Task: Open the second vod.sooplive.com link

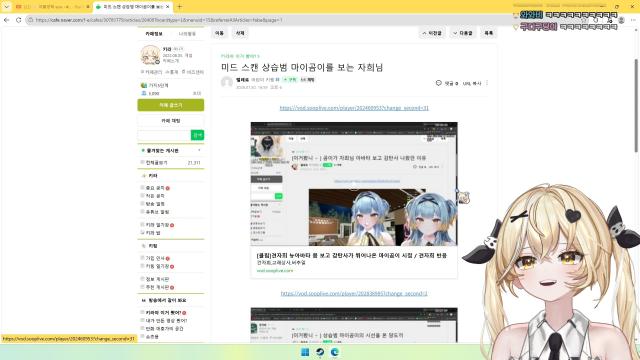Action: pyautogui.click(x=354, y=293)
